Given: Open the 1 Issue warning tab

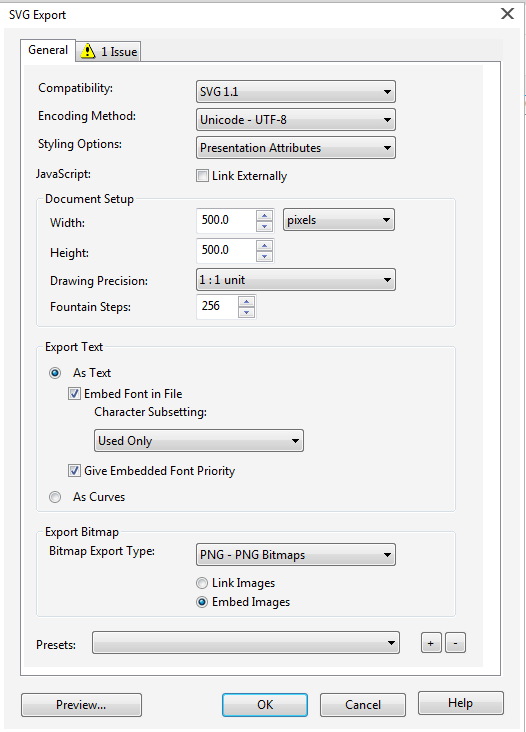Looking at the screenshot, I should coord(108,51).
